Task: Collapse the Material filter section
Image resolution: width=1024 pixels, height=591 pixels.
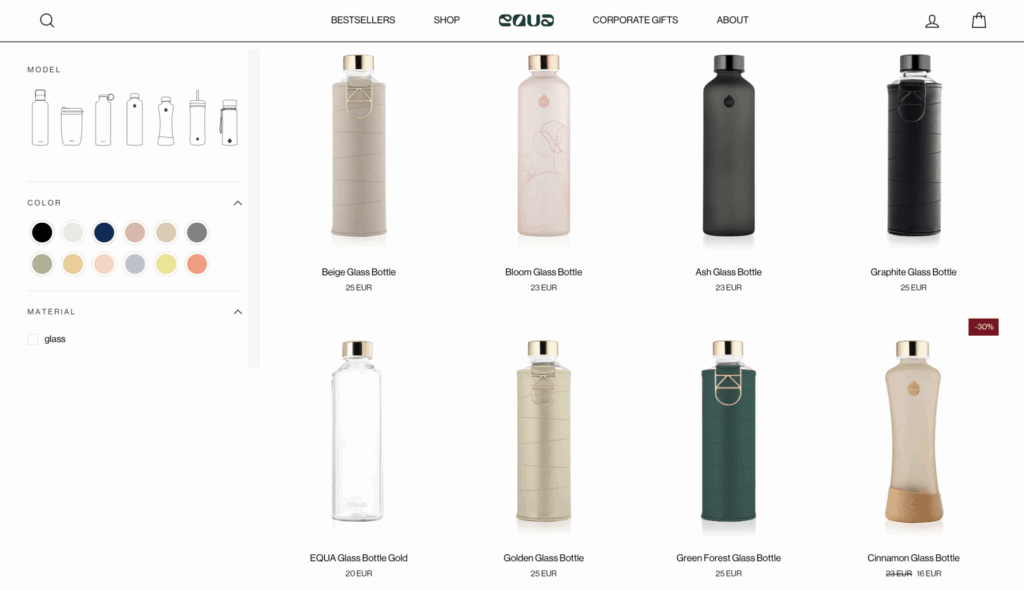Action: coord(238,312)
